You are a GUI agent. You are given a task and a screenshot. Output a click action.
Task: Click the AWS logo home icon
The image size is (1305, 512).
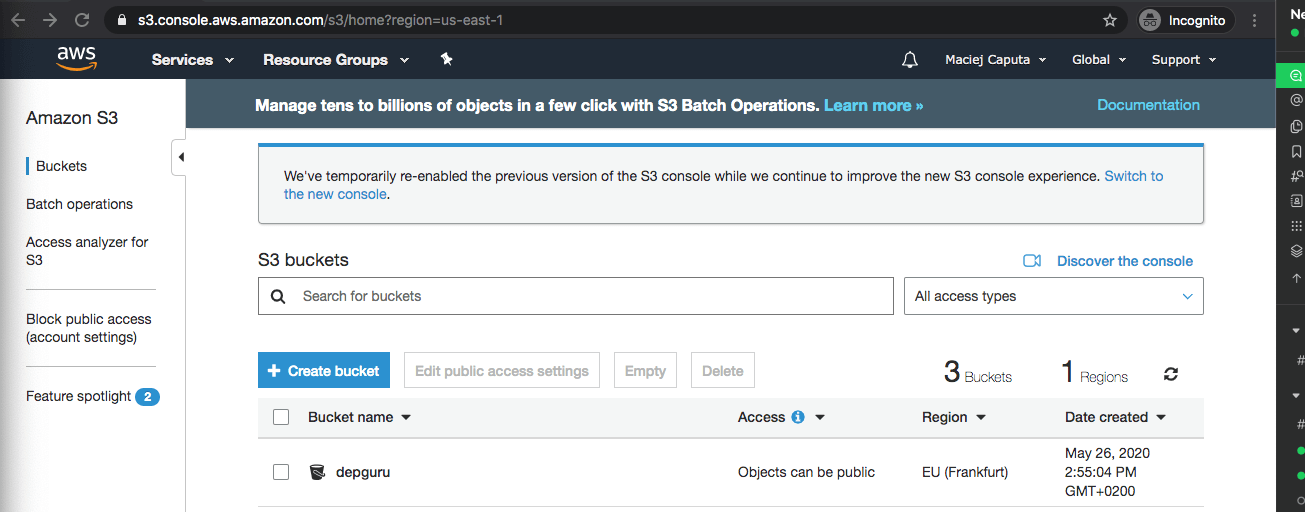pyautogui.click(x=76, y=59)
